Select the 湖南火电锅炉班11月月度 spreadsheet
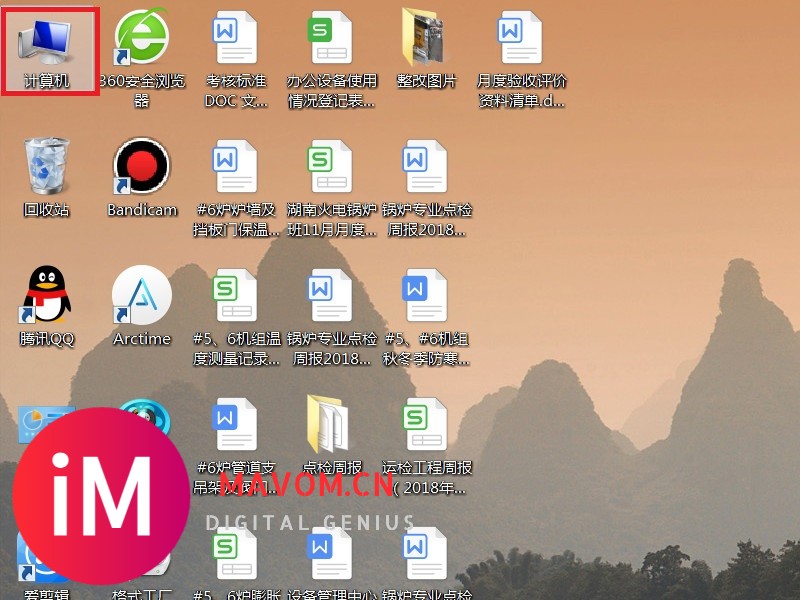800x600 pixels. 331,167
